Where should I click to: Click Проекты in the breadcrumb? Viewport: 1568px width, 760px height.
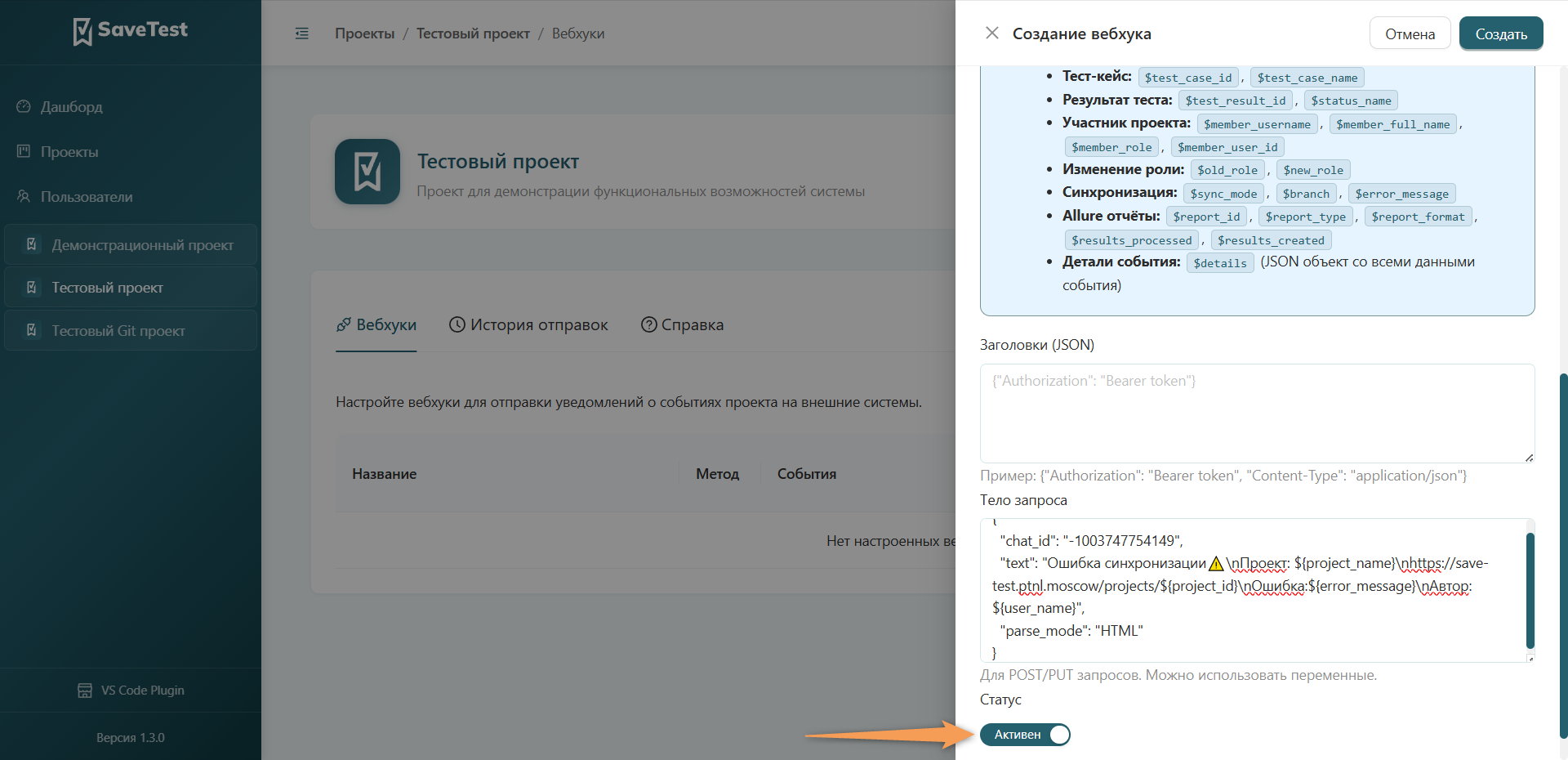coord(364,34)
